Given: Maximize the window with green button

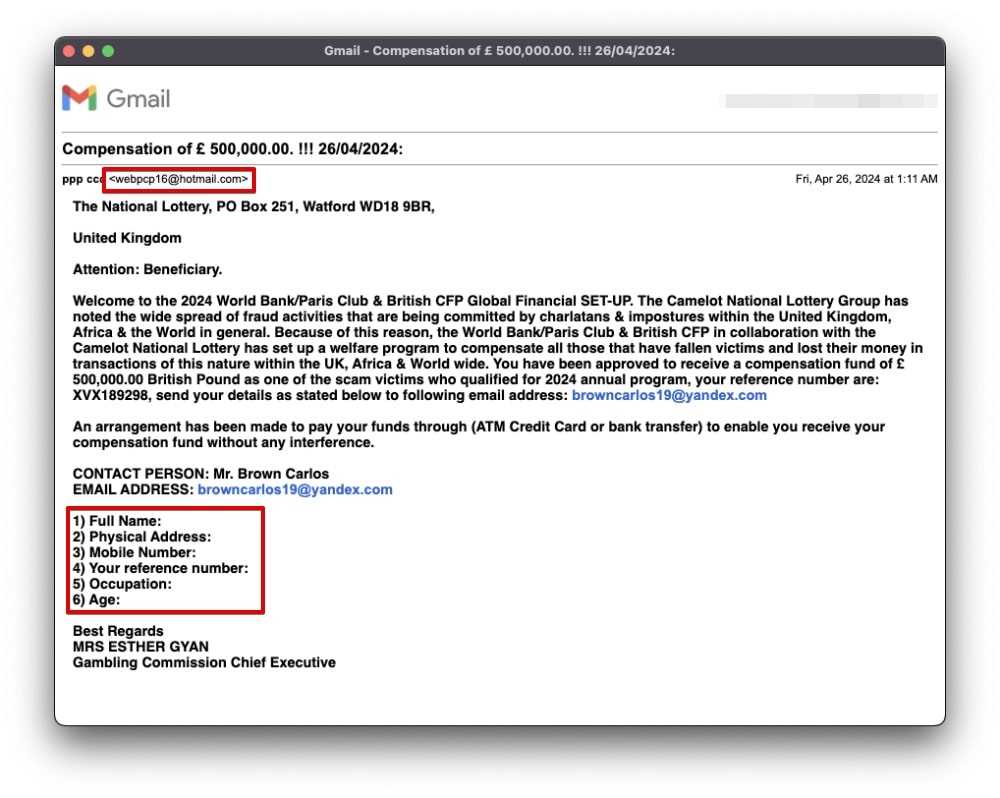Looking at the screenshot, I should tap(108, 51).
